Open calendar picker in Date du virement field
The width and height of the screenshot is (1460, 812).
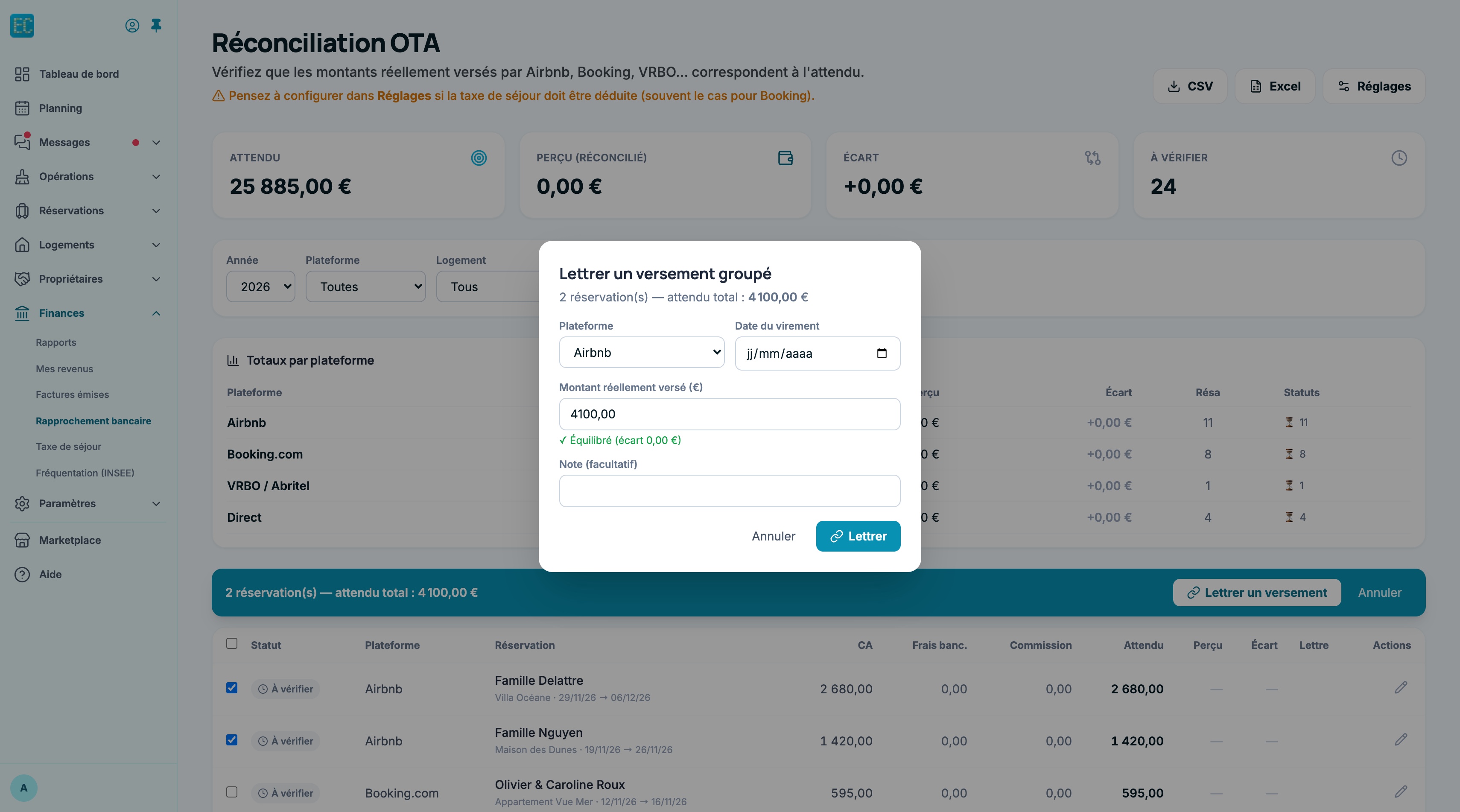(x=881, y=353)
